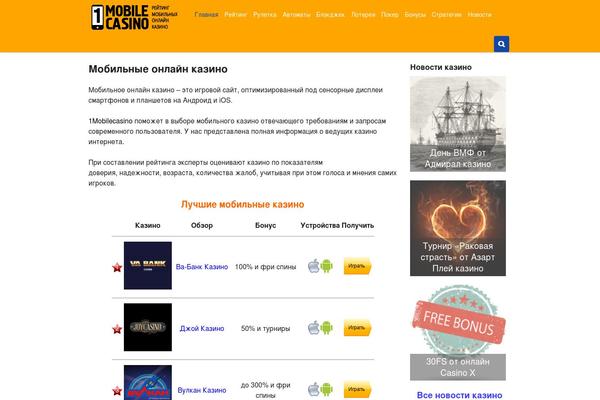
Task: Open Турнир Раковая страсть news card
Action: click(x=458, y=228)
